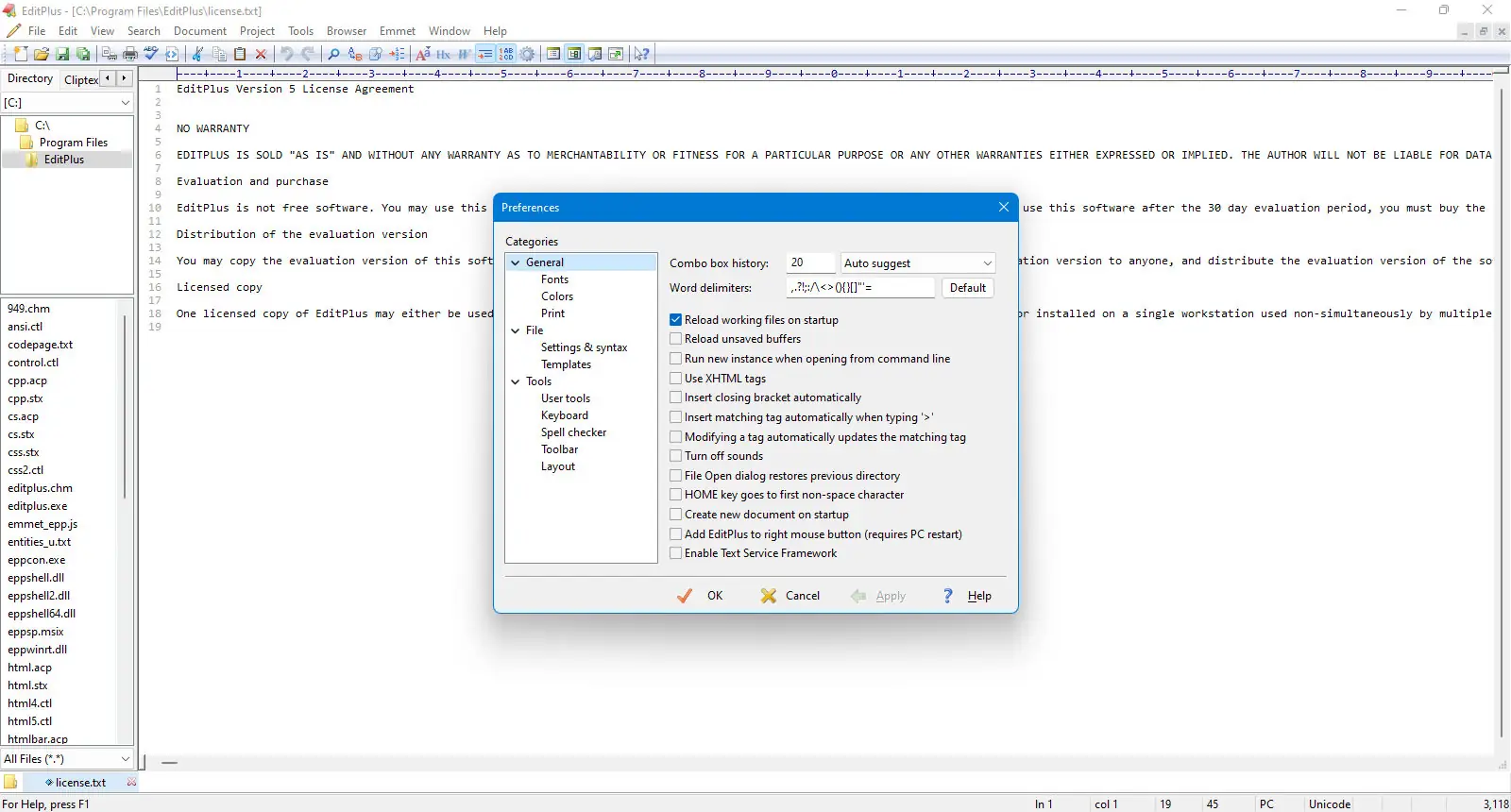Open the File menu
Image resolution: width=1511 pixels, height=812 pixels.
[37, 31]
